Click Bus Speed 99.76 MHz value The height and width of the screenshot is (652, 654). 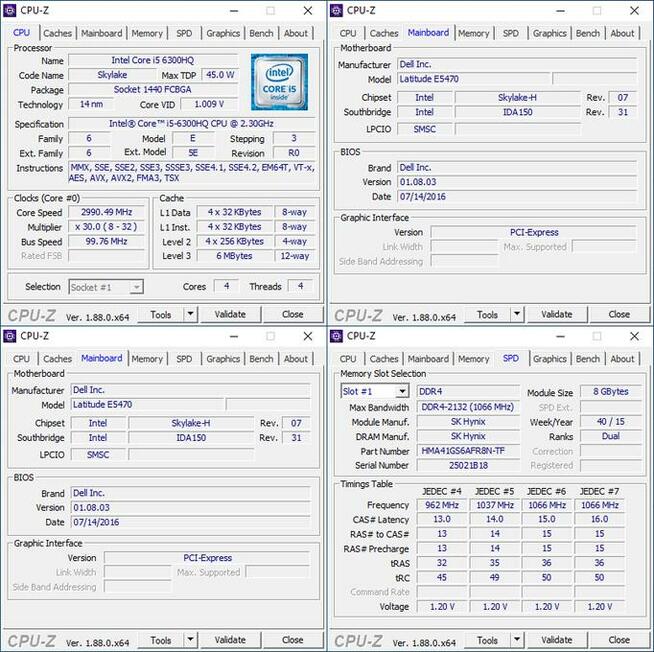pyautogui.click(x=106, y=241)
